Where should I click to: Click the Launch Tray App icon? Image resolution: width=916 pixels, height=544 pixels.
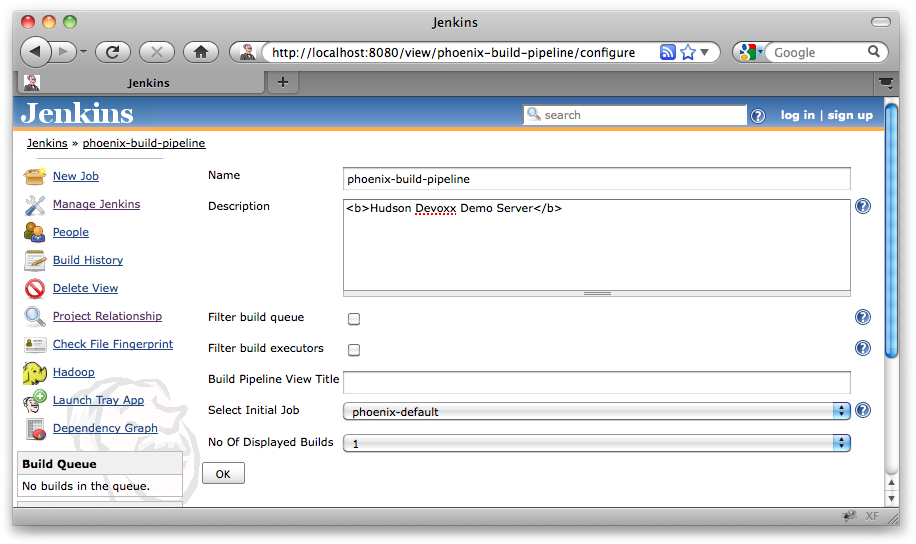tap(34, 401)
